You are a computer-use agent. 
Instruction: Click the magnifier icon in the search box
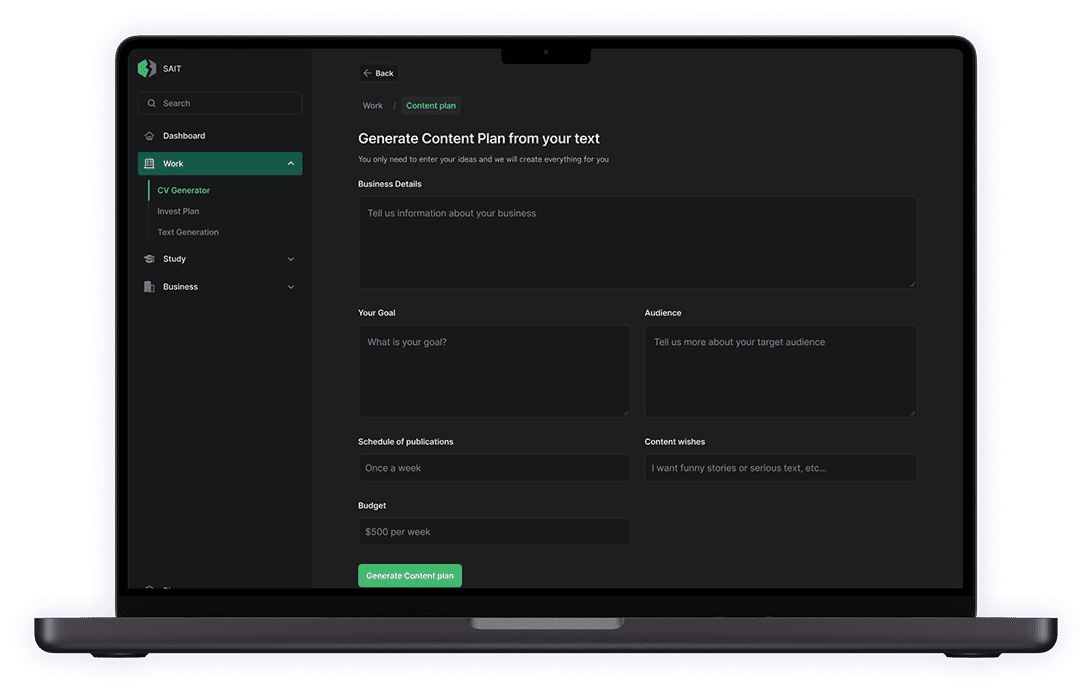coord(152,103)
